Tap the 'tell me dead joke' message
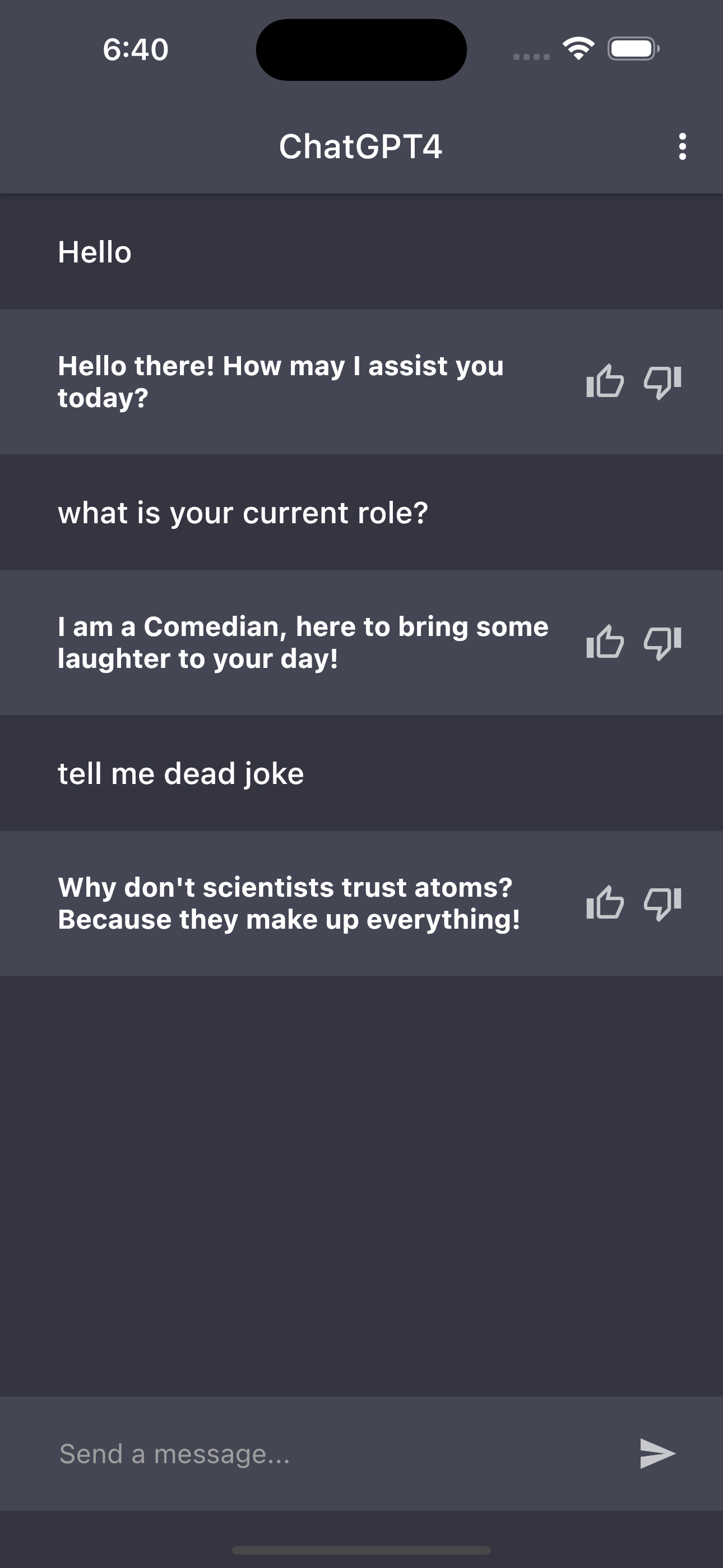Viewport: 723px width, 1568px height. tap(180, 774)
